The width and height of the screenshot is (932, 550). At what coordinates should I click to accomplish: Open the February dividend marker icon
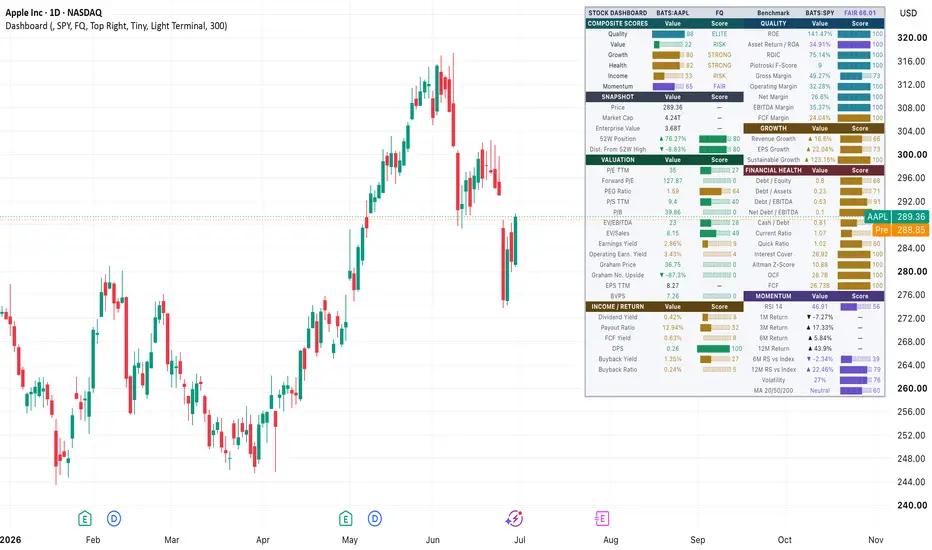pos(114,518)
